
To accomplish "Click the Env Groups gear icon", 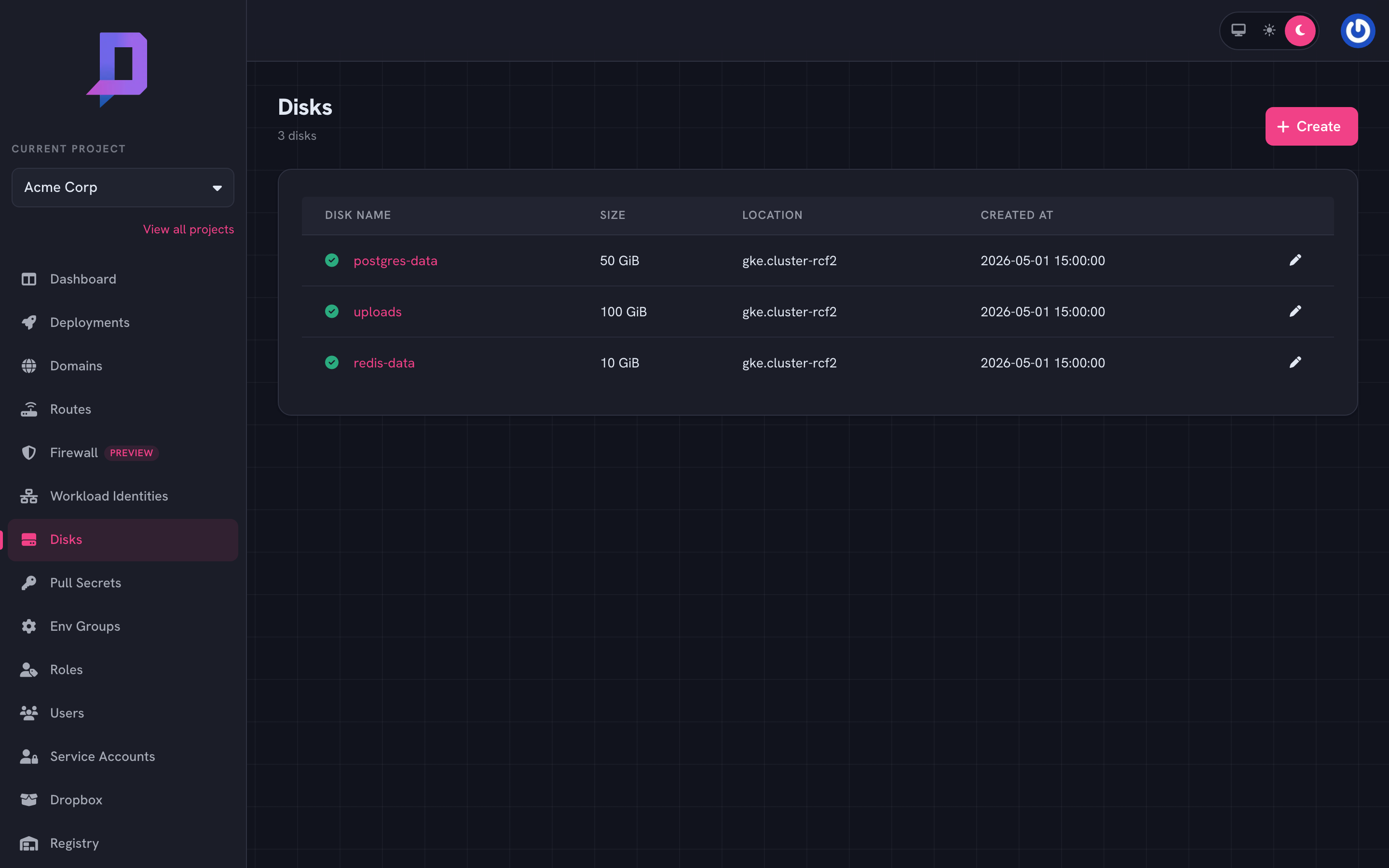I will click(29, 626).
